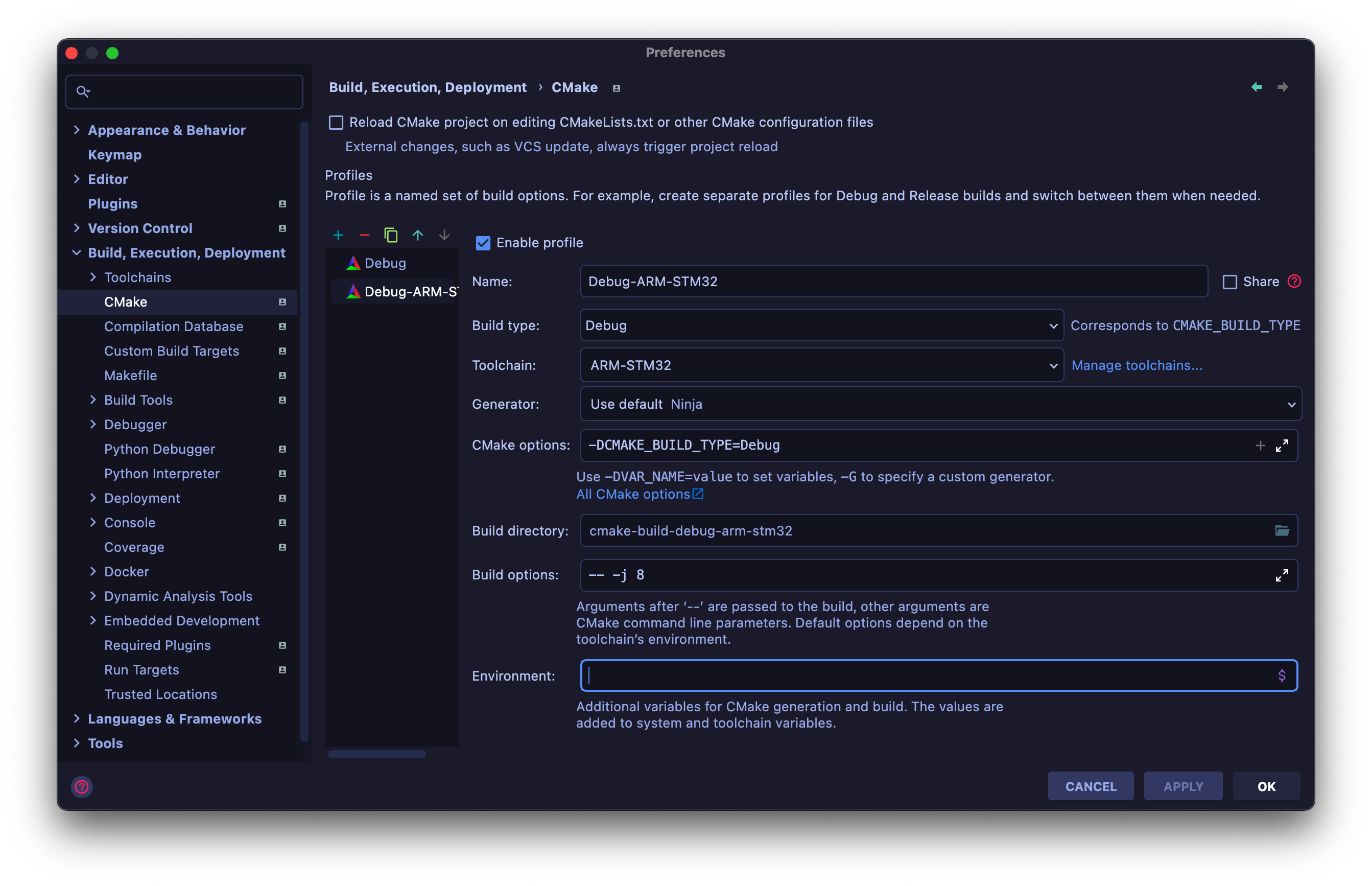Viewport: 1372px width, 886px height.
Task: Open environment variables editor icon
Action: 1282,675
